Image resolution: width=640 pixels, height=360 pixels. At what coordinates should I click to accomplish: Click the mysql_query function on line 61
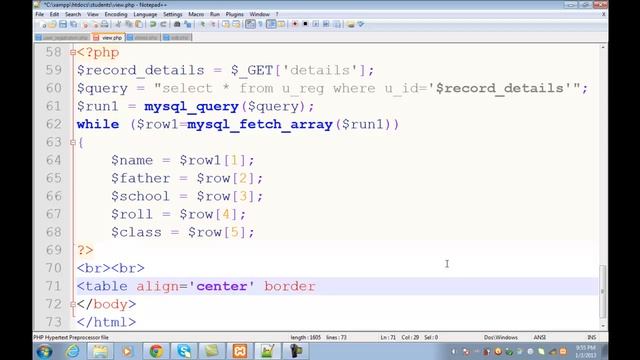(191, 107)
